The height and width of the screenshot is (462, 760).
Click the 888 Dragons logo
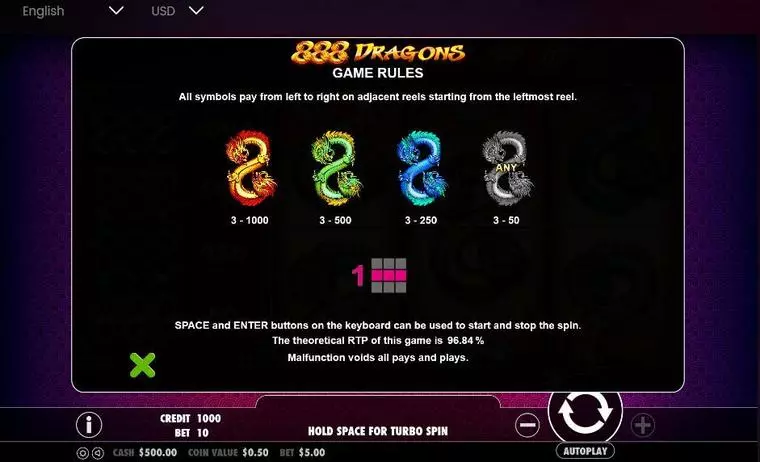click(x=378, y=52)
